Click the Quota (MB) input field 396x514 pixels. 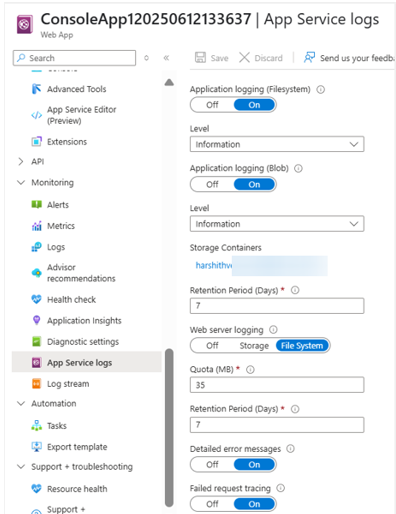tap(277, 385)
